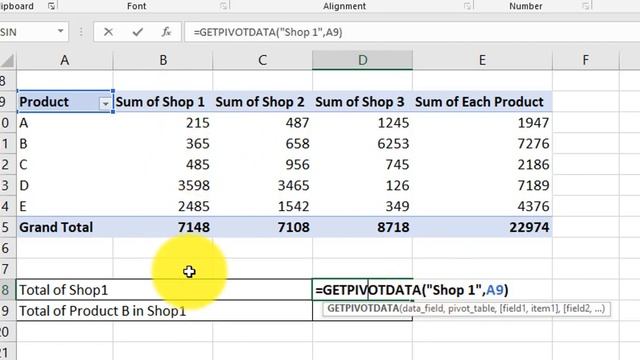Select product row label D
The height and width of the screenshot is (360, 640).
click(x=64, y=185)
